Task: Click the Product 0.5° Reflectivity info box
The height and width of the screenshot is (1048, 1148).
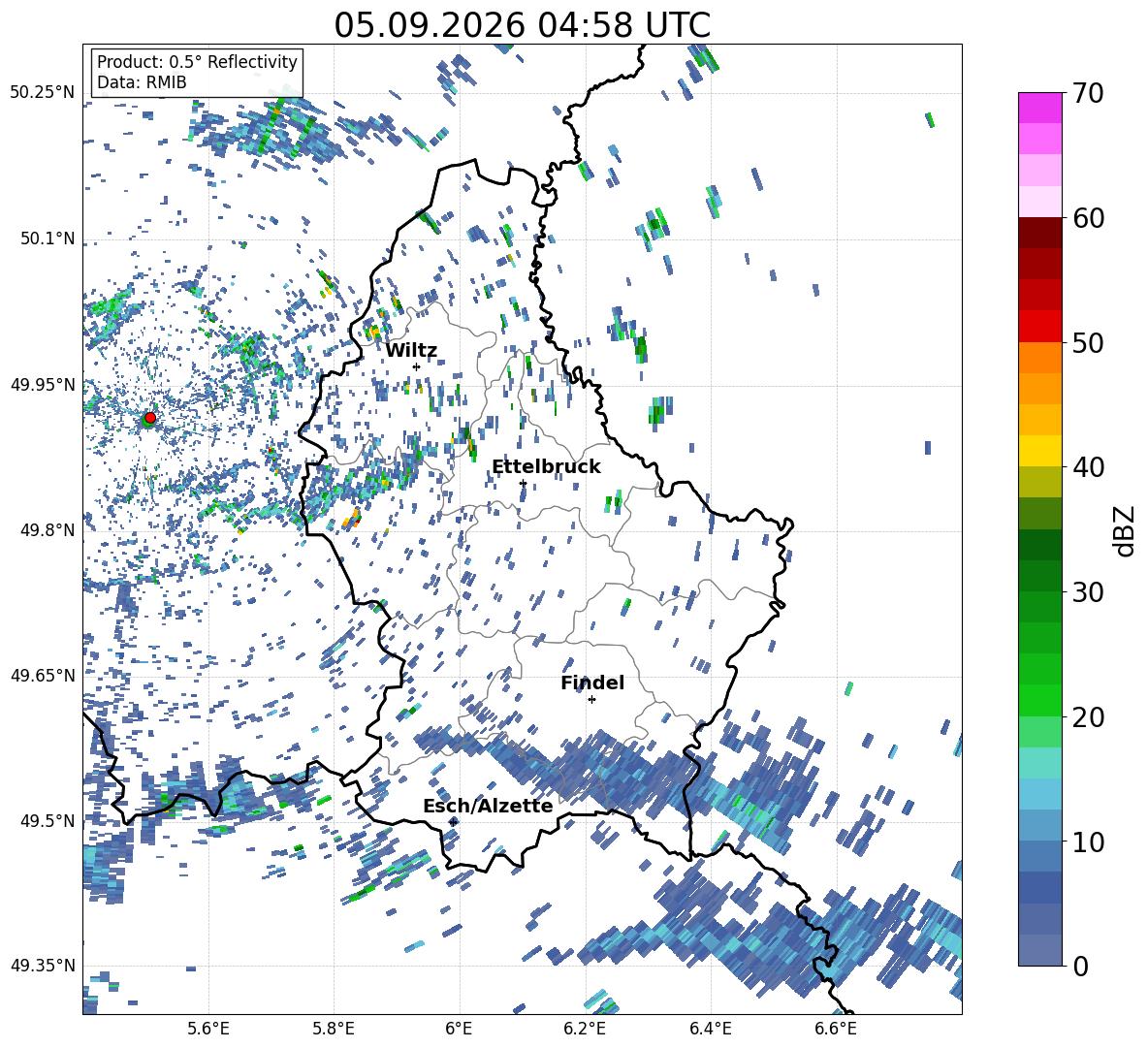Action: point(197,72)
